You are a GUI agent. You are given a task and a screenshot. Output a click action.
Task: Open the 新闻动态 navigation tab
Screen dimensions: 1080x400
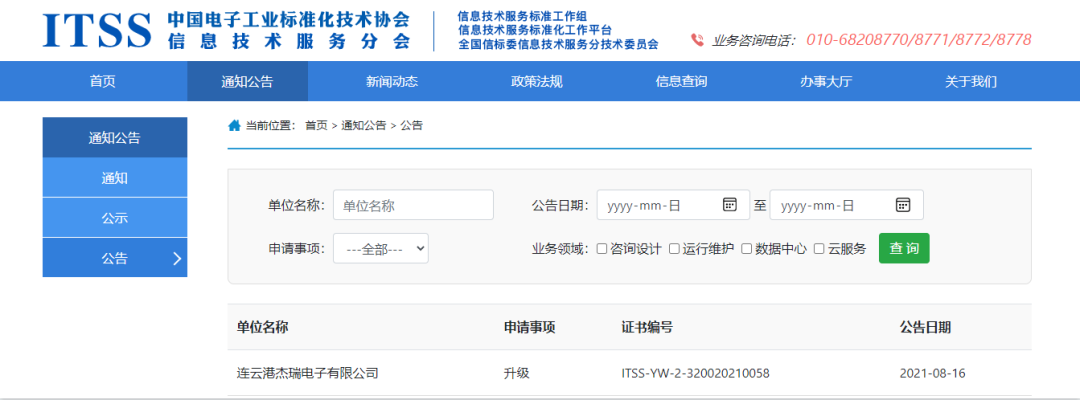click(391, 81)
